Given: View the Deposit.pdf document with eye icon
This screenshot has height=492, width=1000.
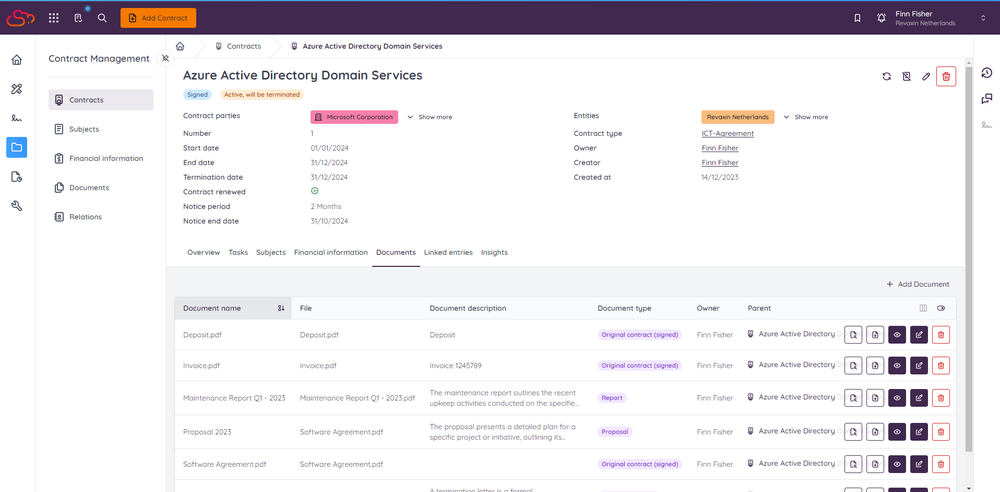Looking at the screenshot, I should 897,334.
